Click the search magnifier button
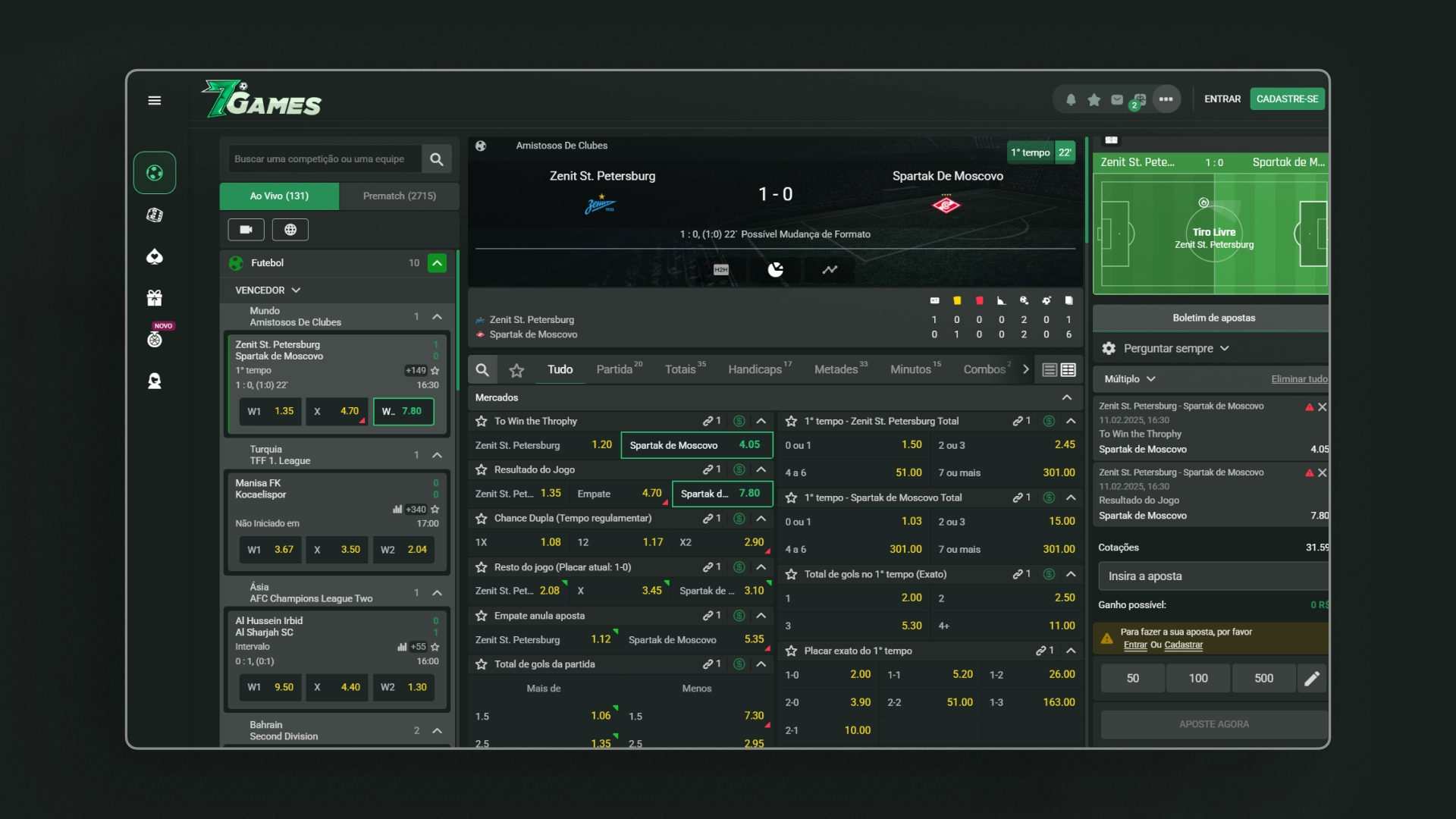This screenshot has width=1456, height=819. click(x=437, y=159)
